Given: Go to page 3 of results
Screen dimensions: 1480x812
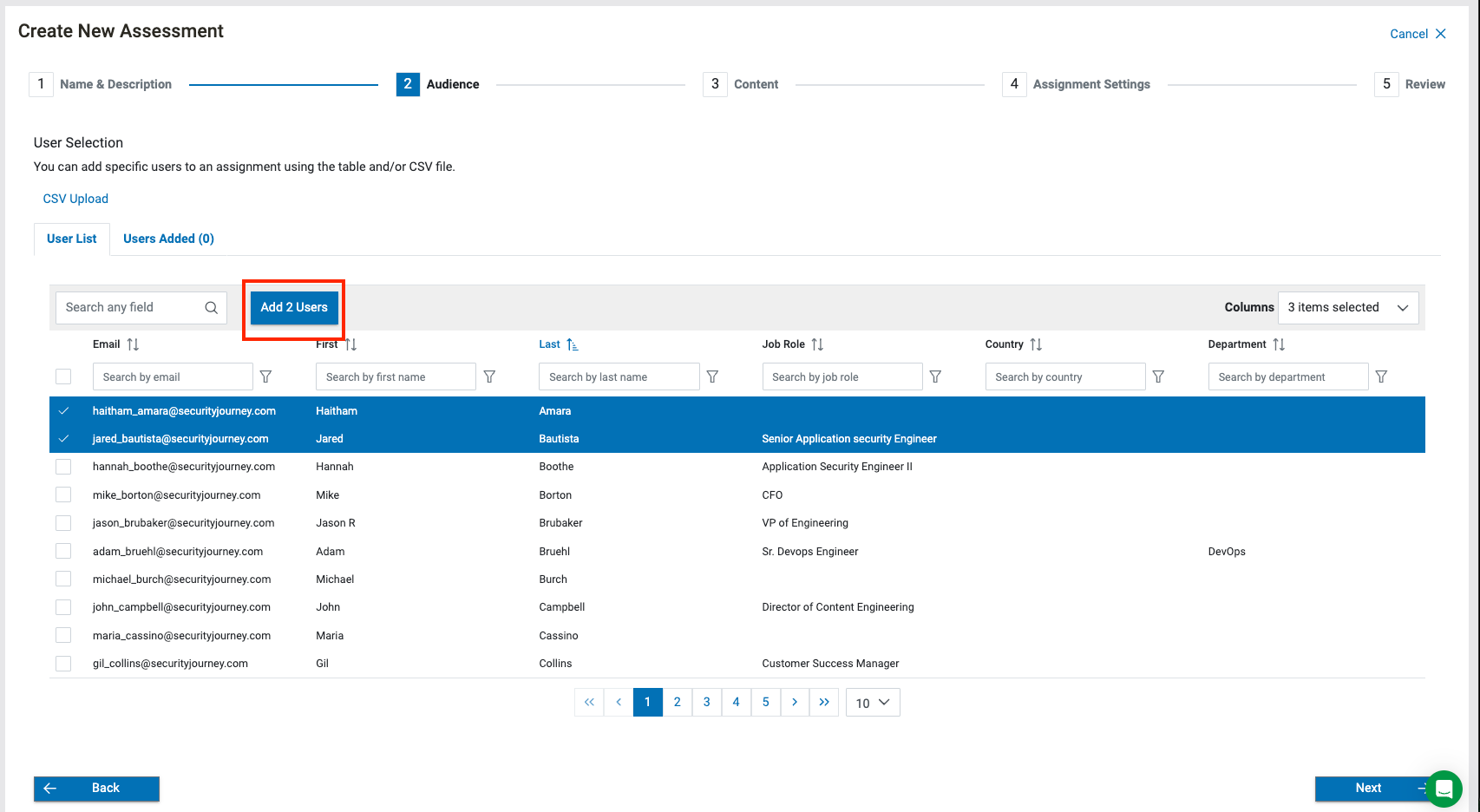Looking at the screenshot, I should pyautogui.click(x=707, y=703).
